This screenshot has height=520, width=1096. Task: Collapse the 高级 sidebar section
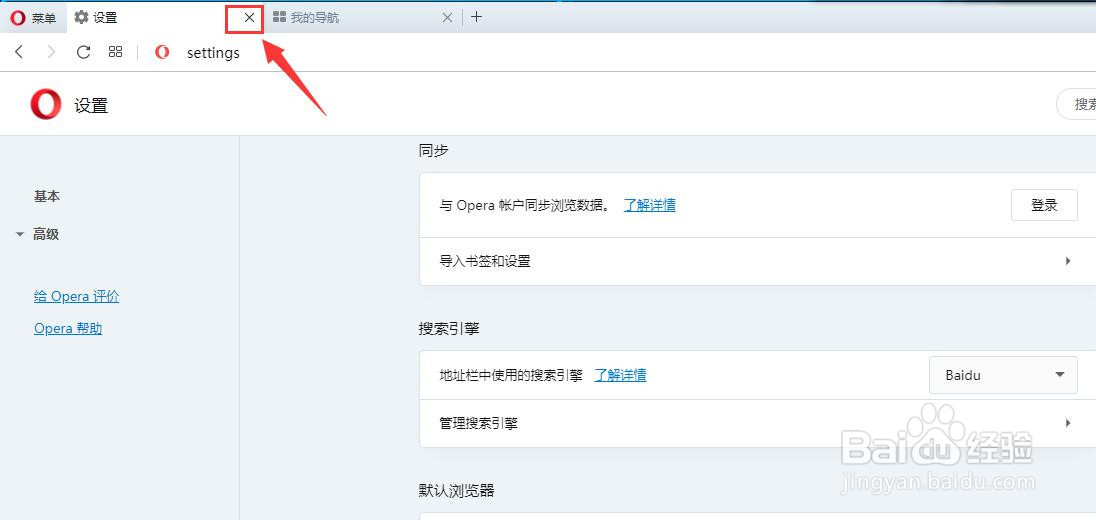coord(38,234)
